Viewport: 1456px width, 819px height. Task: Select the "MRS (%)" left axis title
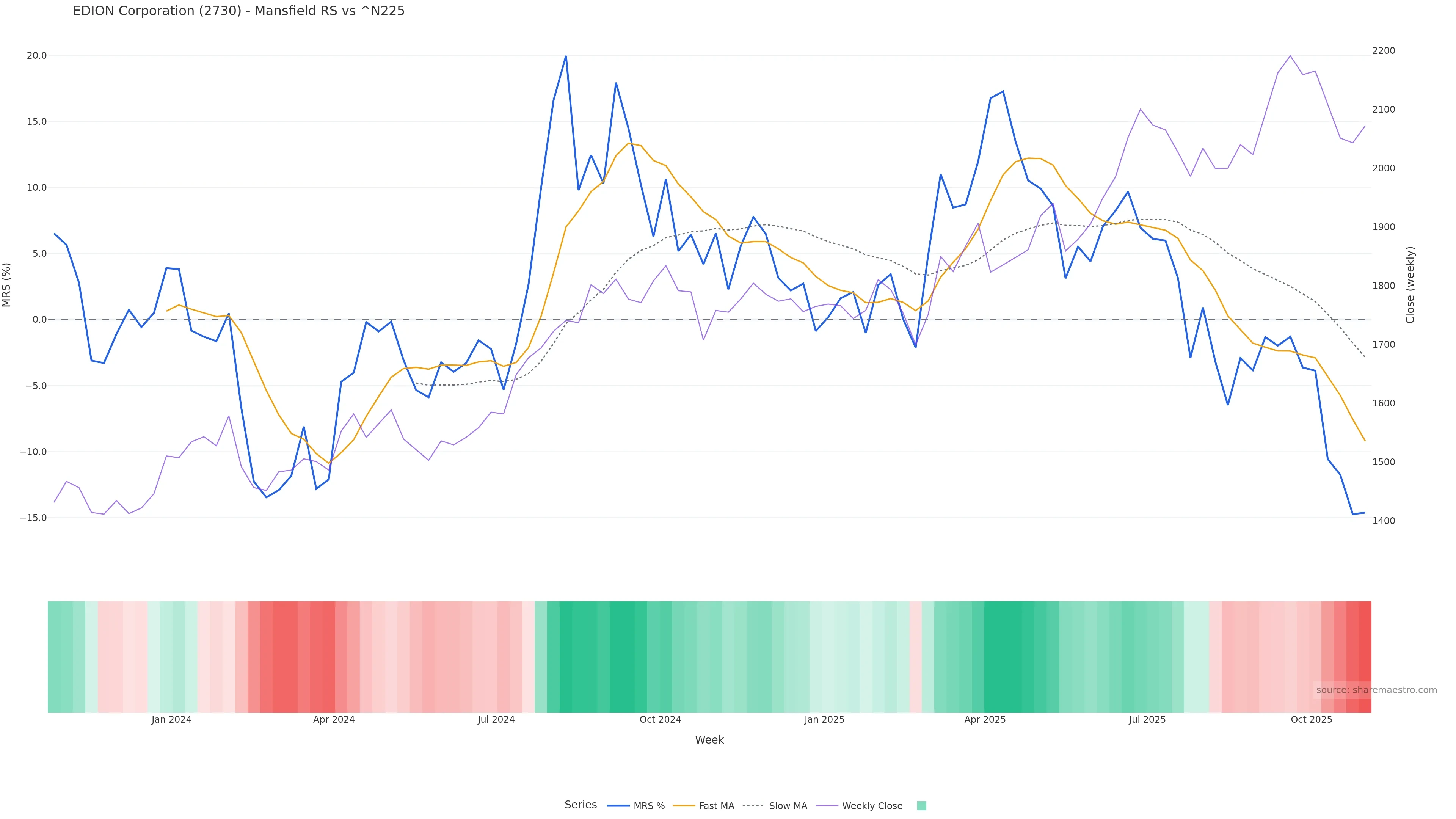(7, 284)
